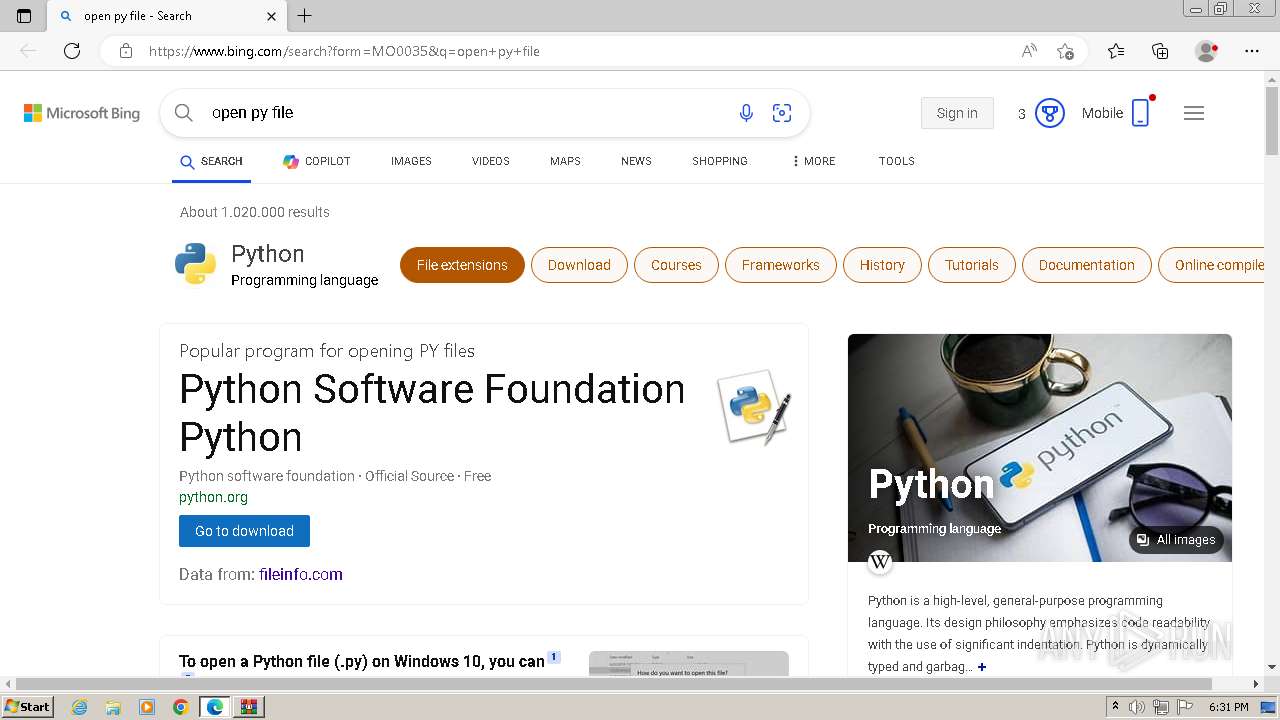Switch to the VIDEOS tab
The height and width of the screenshot is (720, 1280).
(490, 161)
